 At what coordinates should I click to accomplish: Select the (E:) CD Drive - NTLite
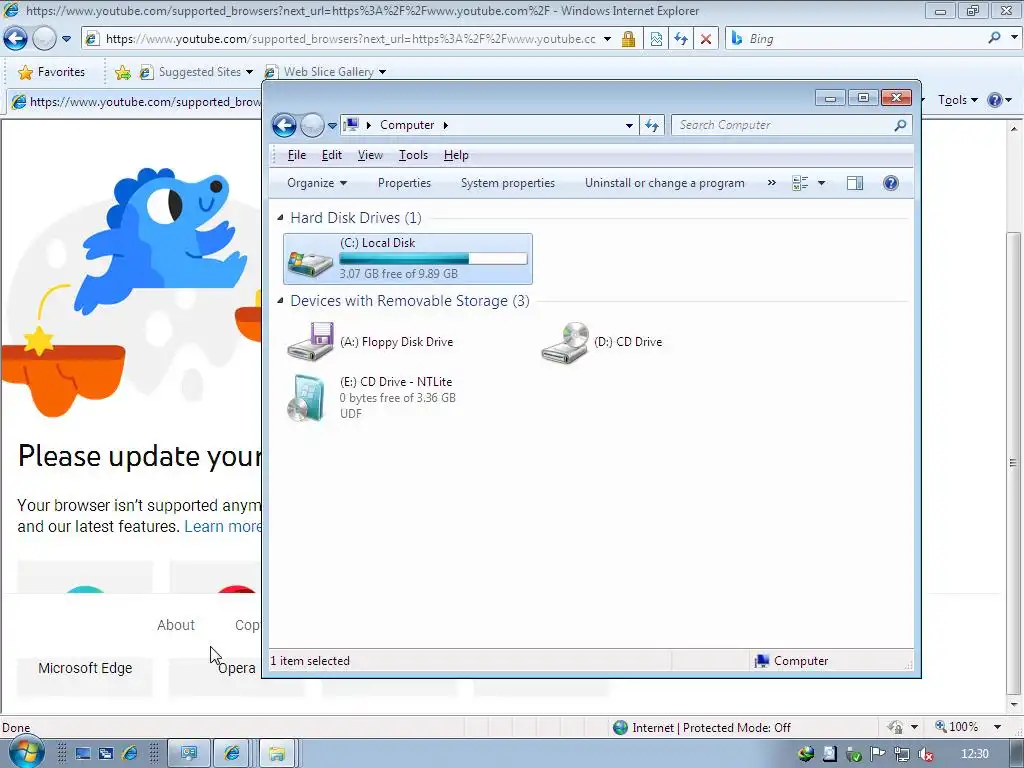pyautogui.click(x=371, y=397)
